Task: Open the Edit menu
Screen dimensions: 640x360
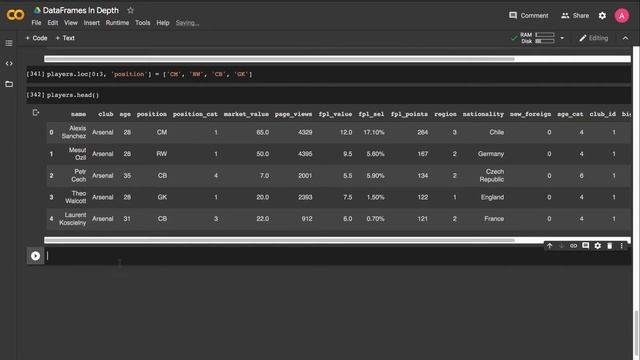Action: click(53, 23)
